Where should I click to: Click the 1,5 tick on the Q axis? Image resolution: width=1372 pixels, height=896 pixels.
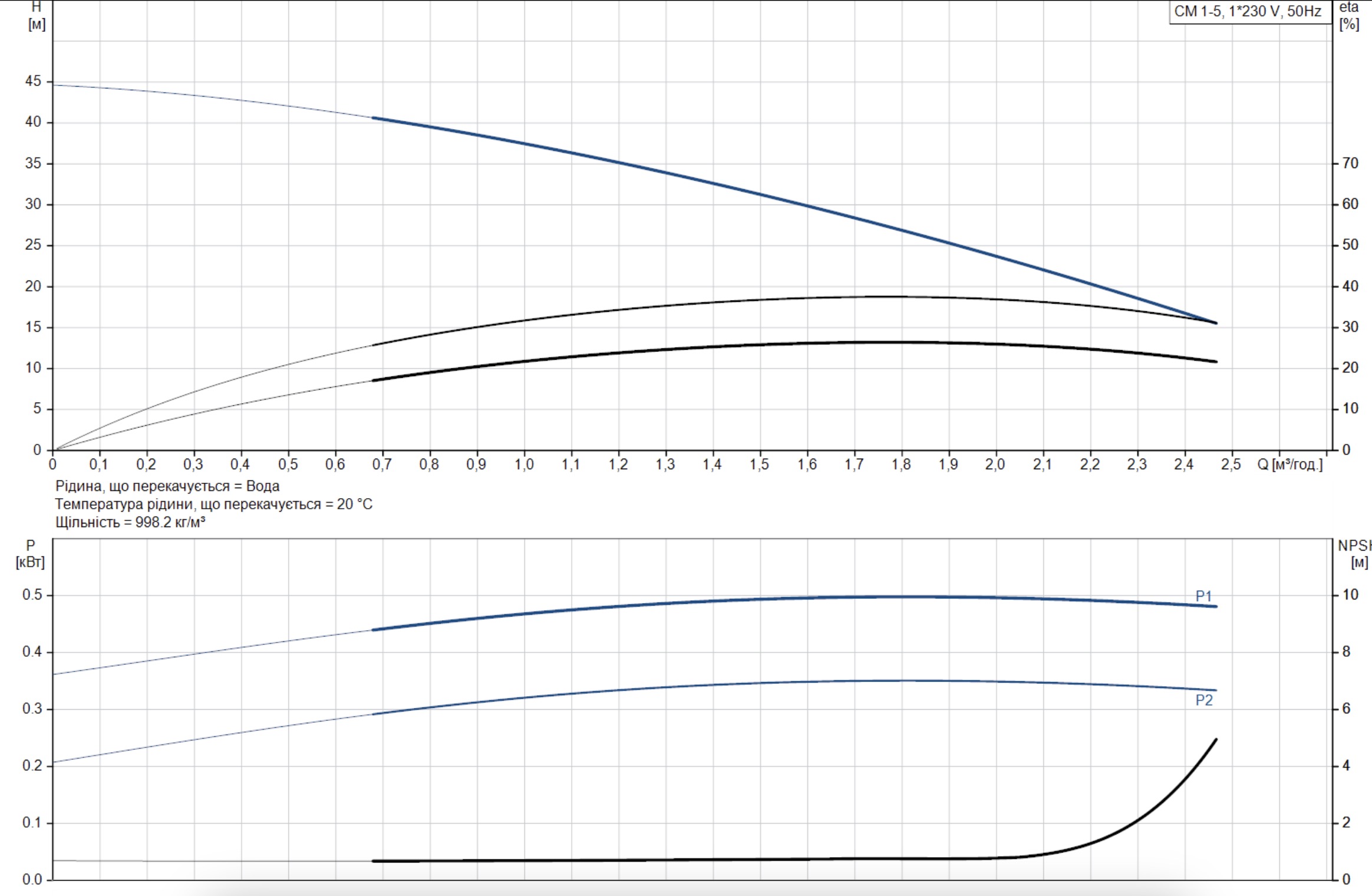pyautogui.click(x=759, y=465)
